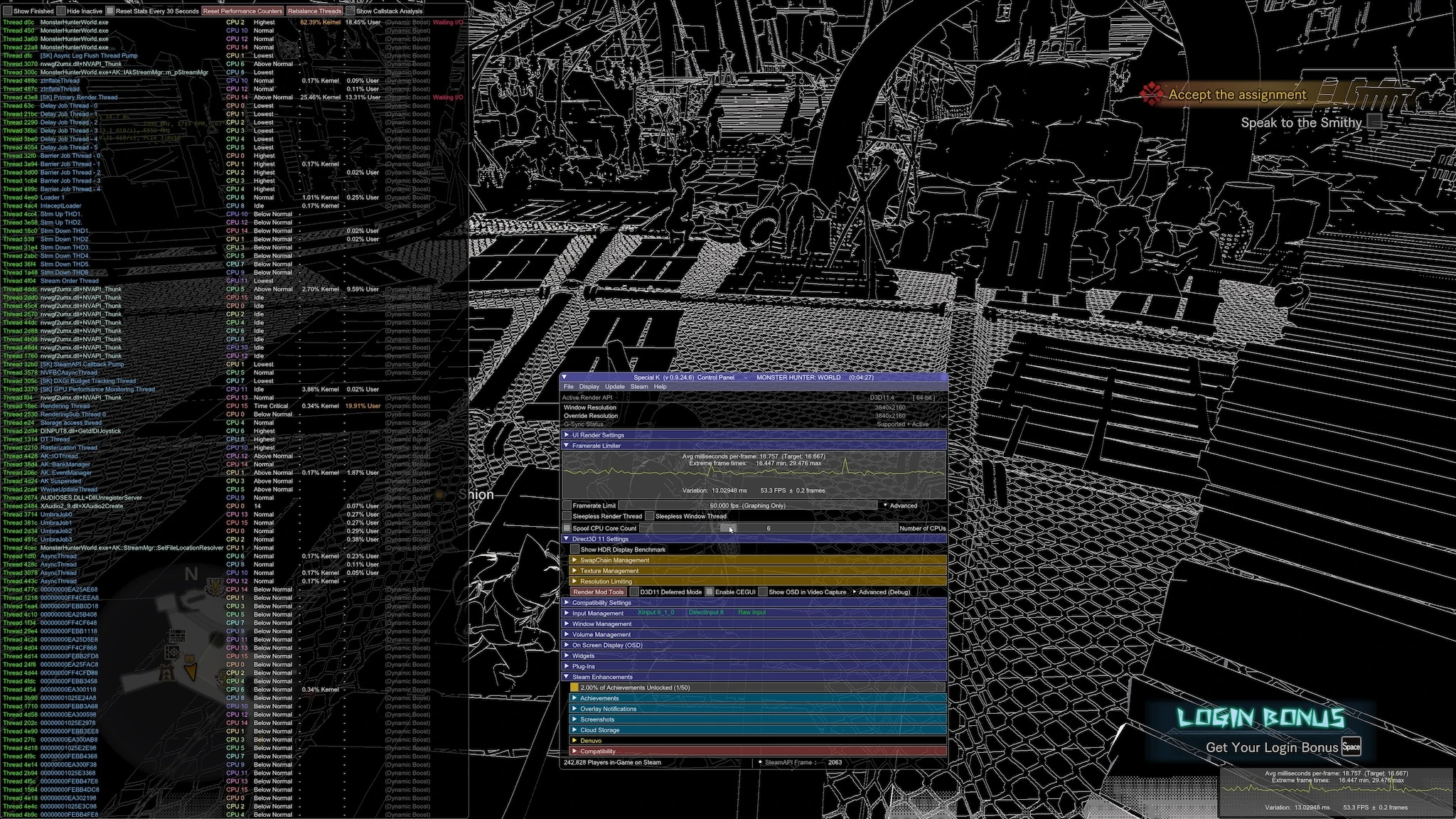Expand the Texture Management section
The height and width of the screenshot is (819, 1456).
tap(574, 571)
